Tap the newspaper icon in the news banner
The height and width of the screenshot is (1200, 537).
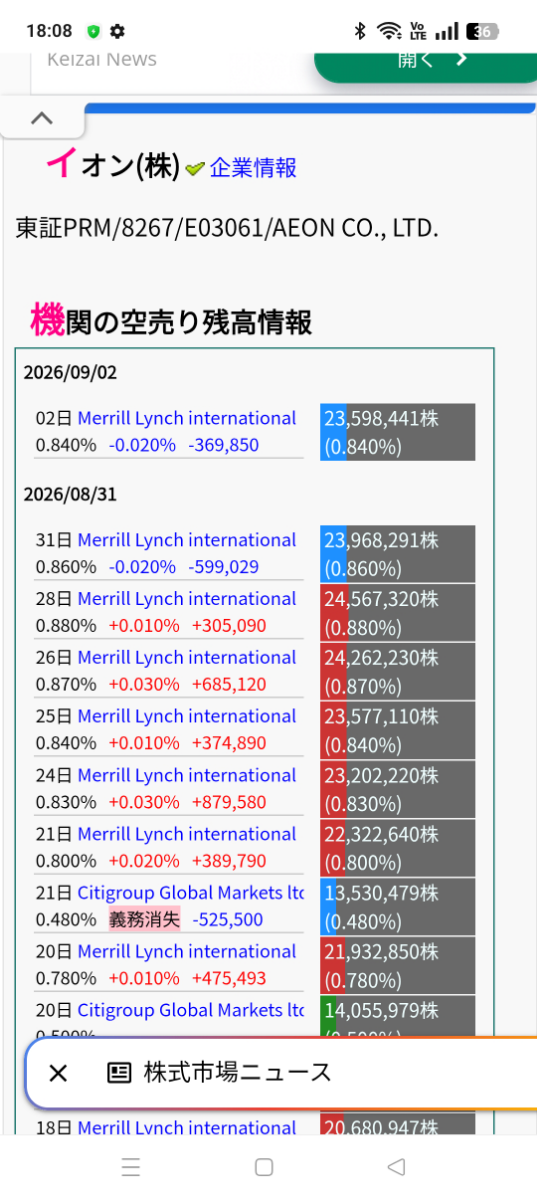pos(119,1073)
